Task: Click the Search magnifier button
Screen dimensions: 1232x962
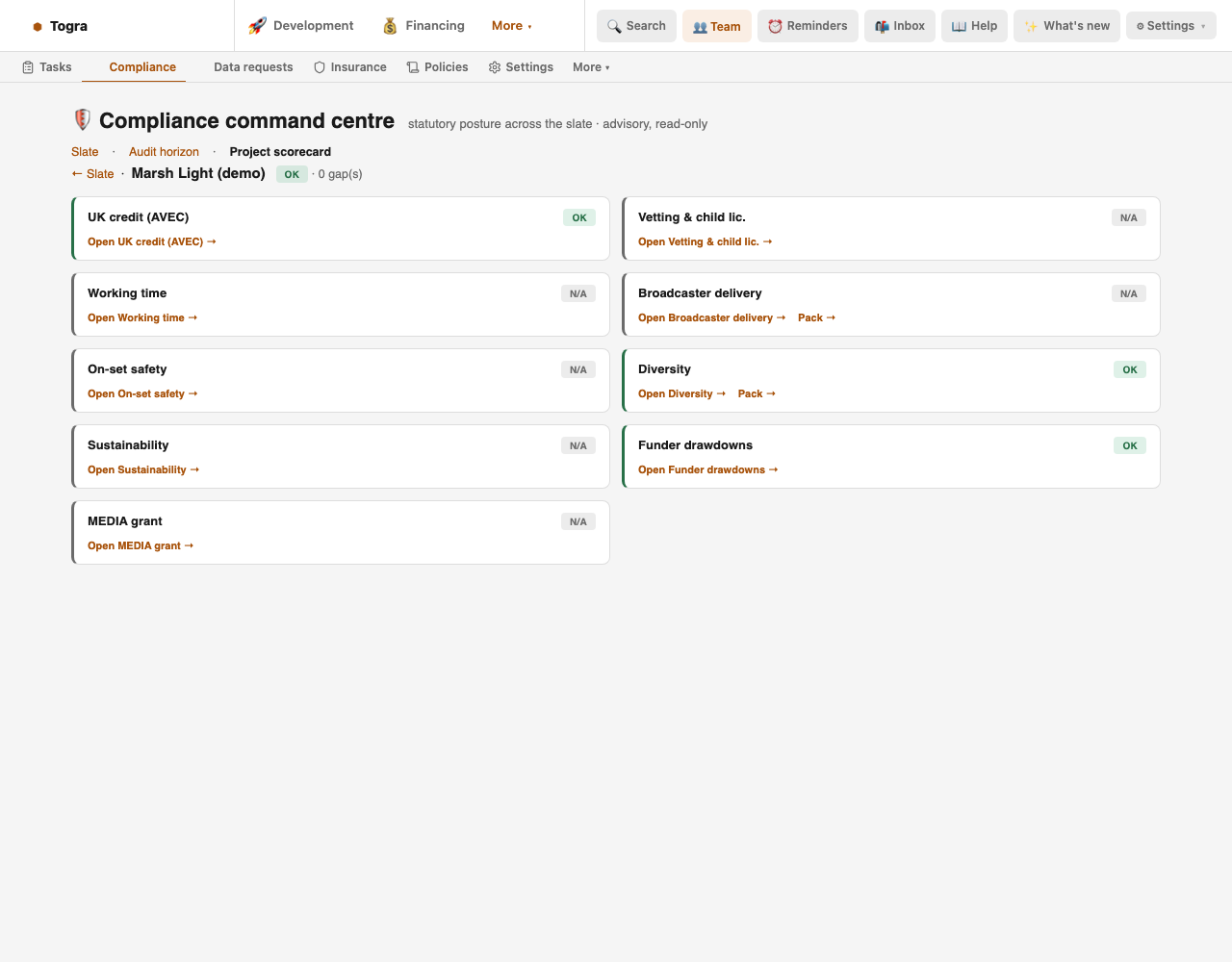Action: click(636, 26)
